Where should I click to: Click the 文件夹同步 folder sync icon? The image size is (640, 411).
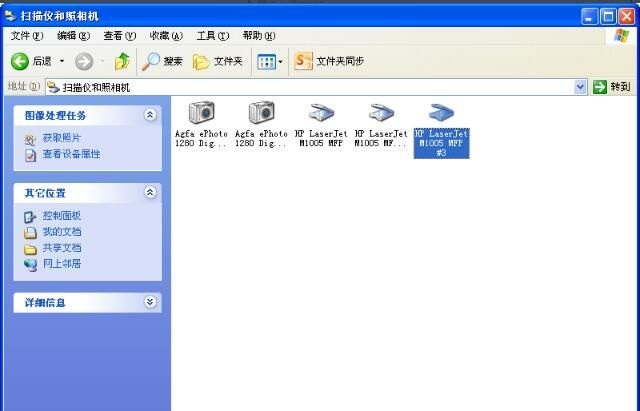point(303,62)
